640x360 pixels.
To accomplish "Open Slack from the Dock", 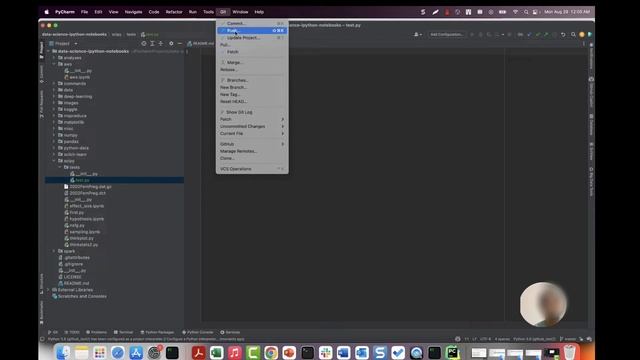I will [x=325, y=352].
